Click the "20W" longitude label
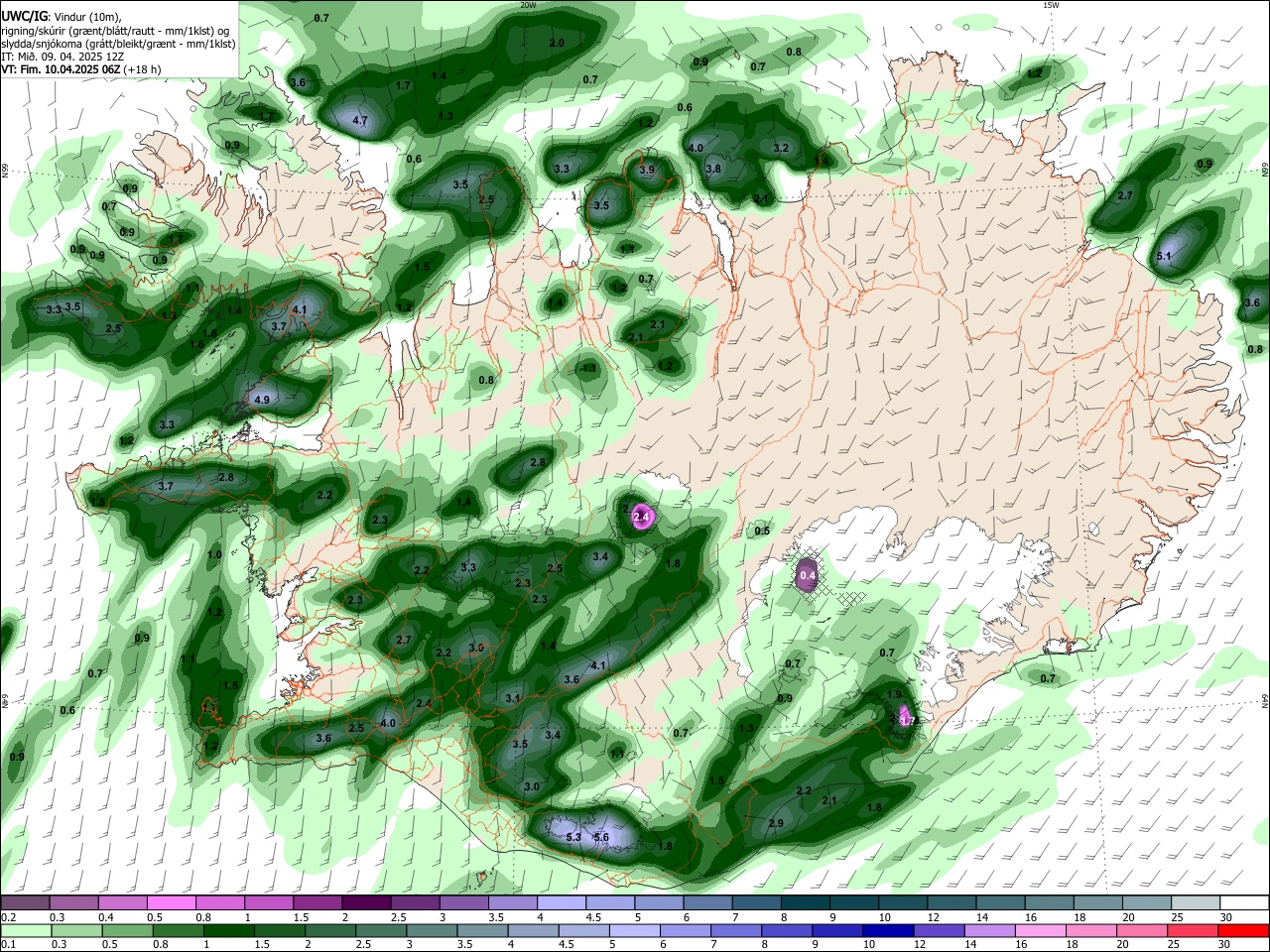 527,5
